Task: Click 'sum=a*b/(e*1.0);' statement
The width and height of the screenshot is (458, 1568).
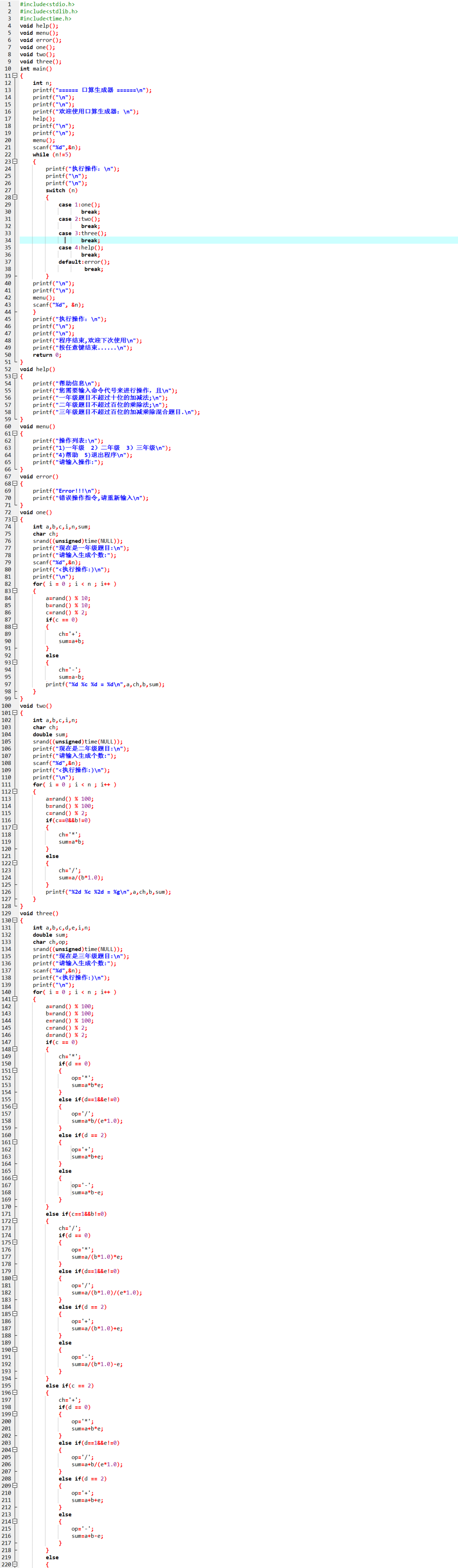Action: [x=97, y=1121]
